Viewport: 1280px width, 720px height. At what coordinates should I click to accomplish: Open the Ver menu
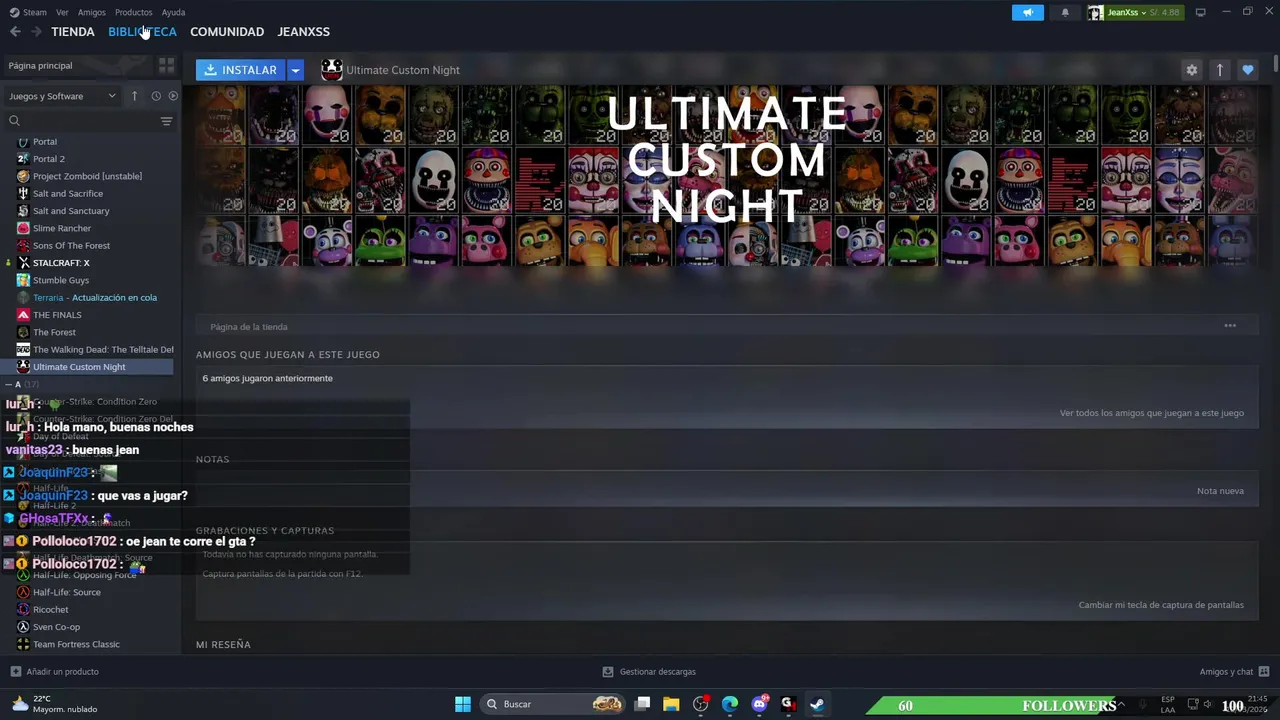62,12
